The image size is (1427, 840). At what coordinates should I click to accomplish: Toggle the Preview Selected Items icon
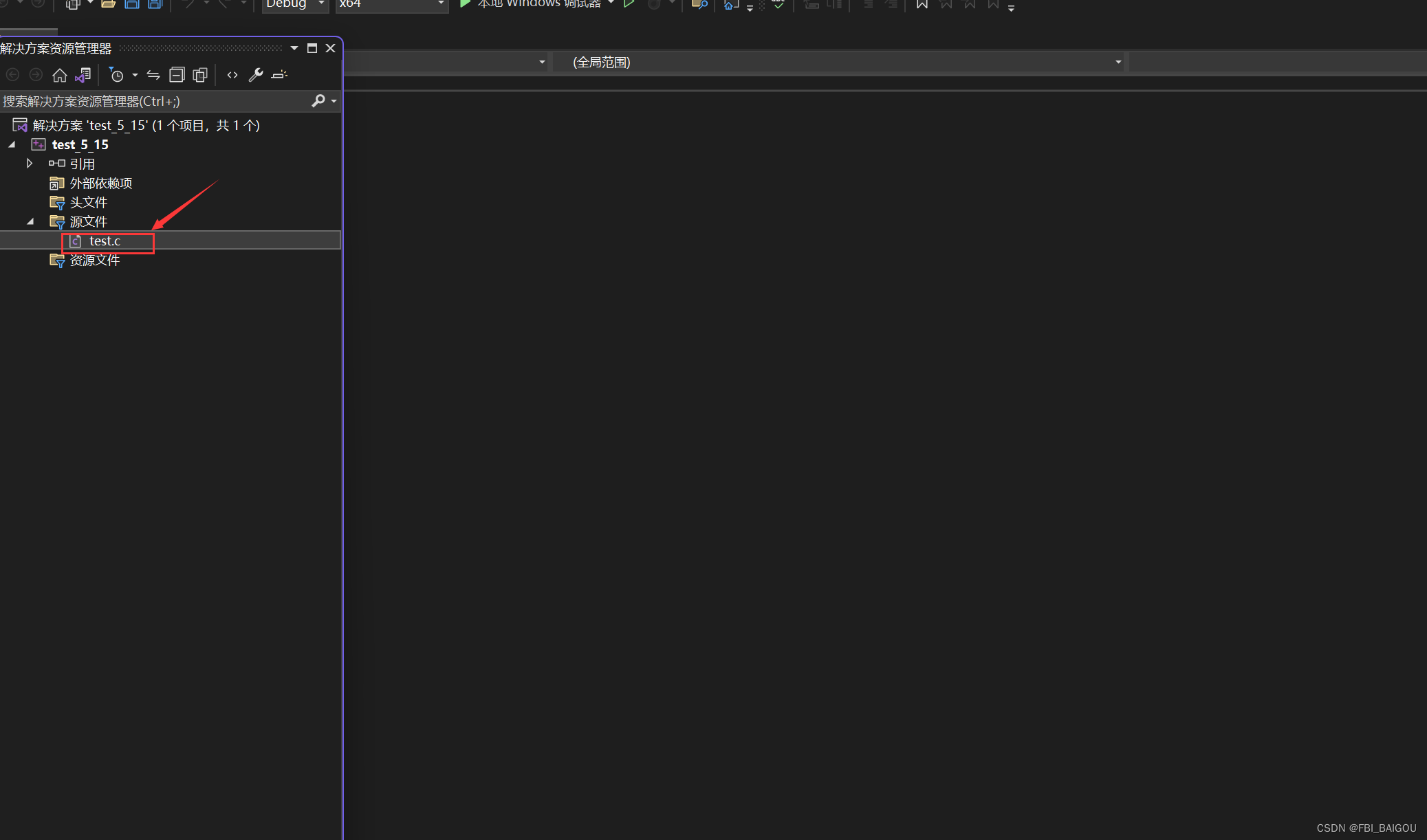[x=279, y=75]
